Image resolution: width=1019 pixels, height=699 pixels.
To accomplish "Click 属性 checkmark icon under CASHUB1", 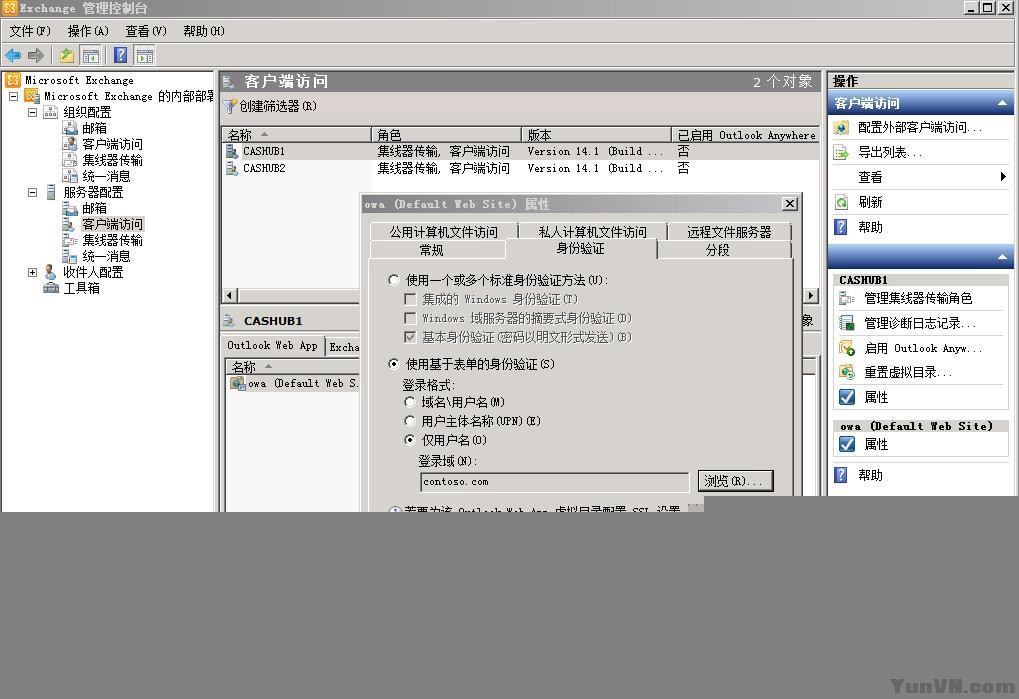I will pyautogui.click(x=847, y=397).
